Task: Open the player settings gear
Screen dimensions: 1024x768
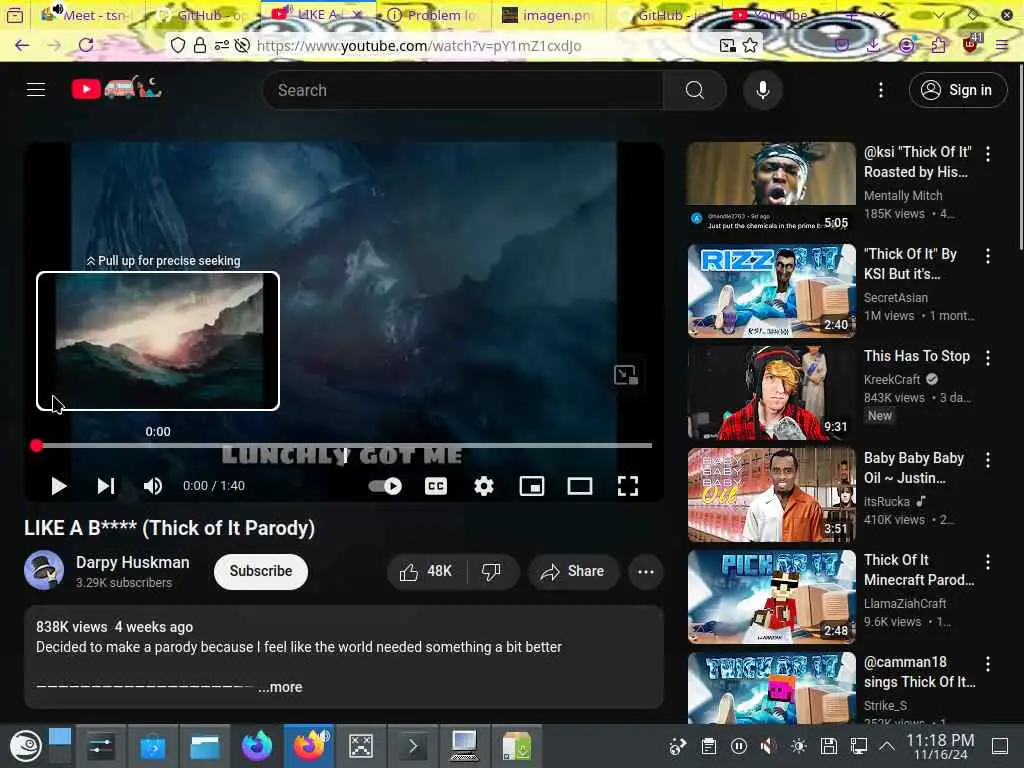Action: [x=484, y=486]
